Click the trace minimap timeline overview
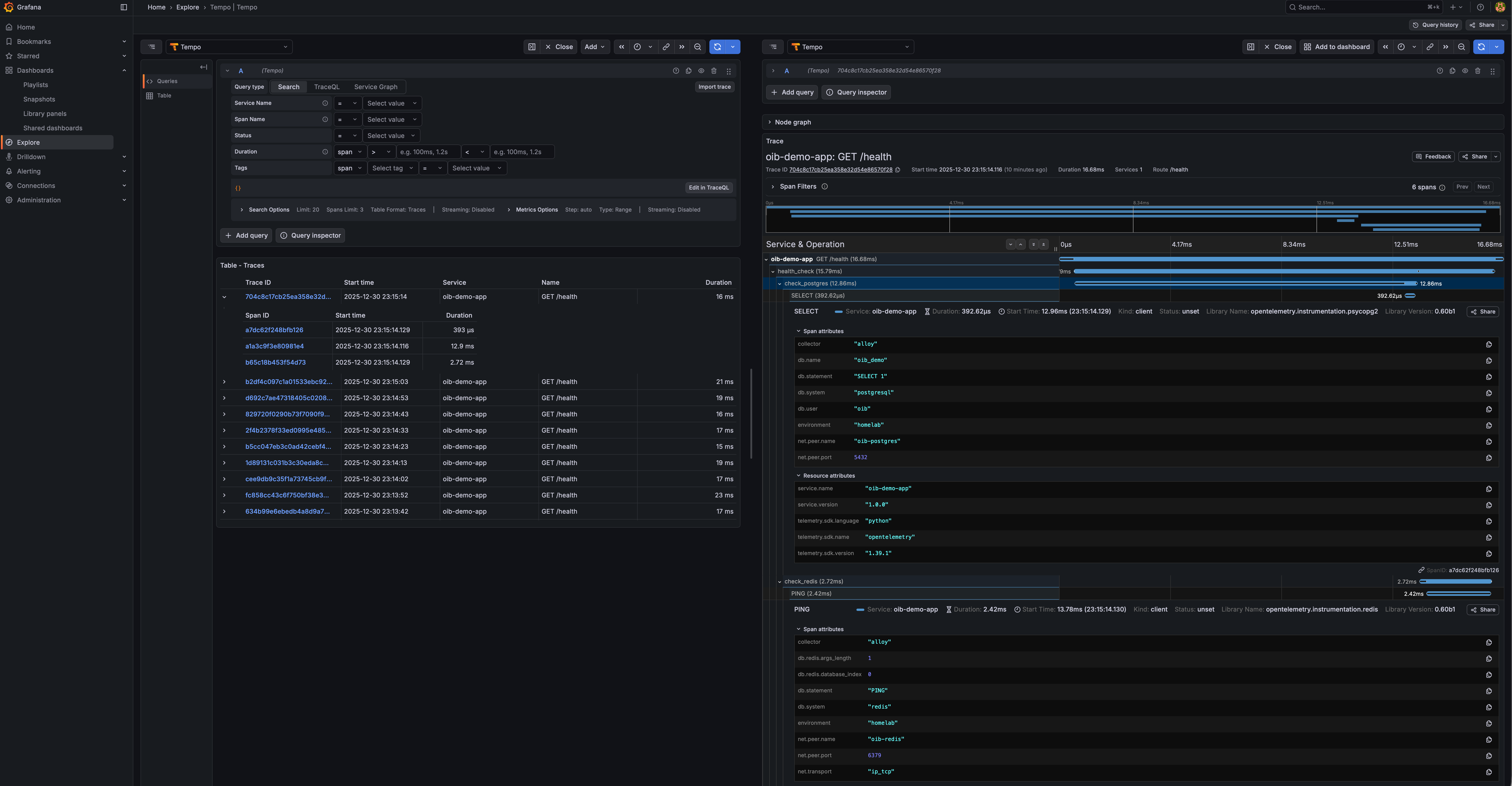1512x786 pixels. coord(1133,219)
